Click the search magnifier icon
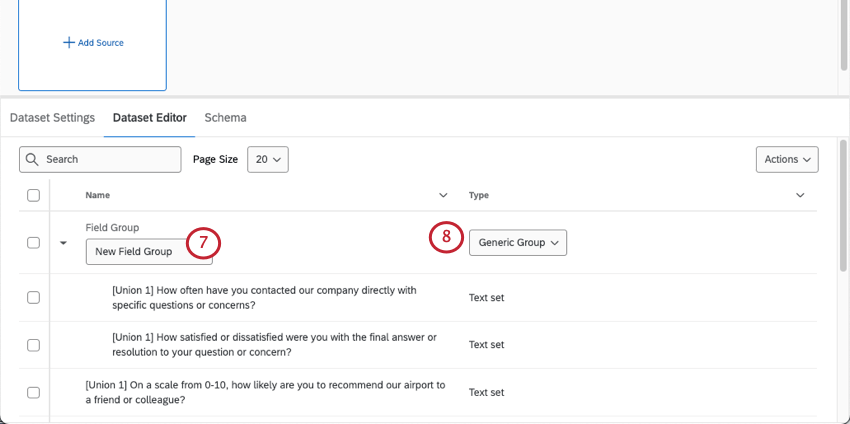Viewport: 850px width, 424px height. coord(32,159)
